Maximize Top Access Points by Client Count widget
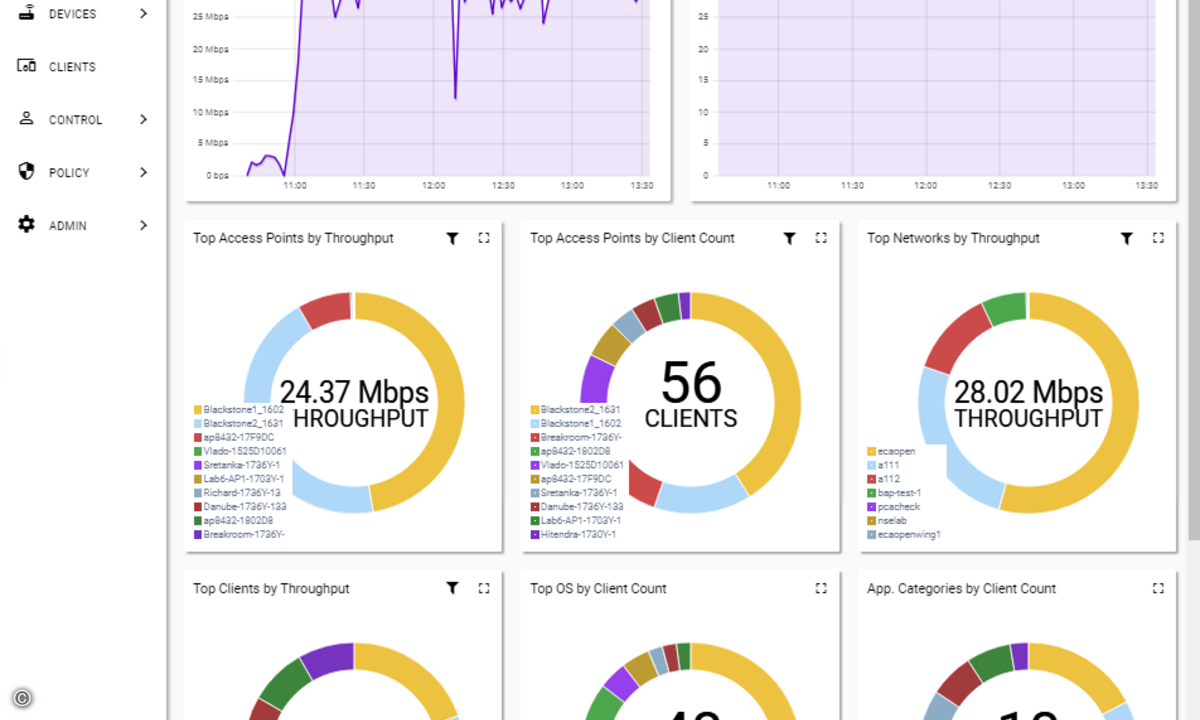 click(821, 238)
